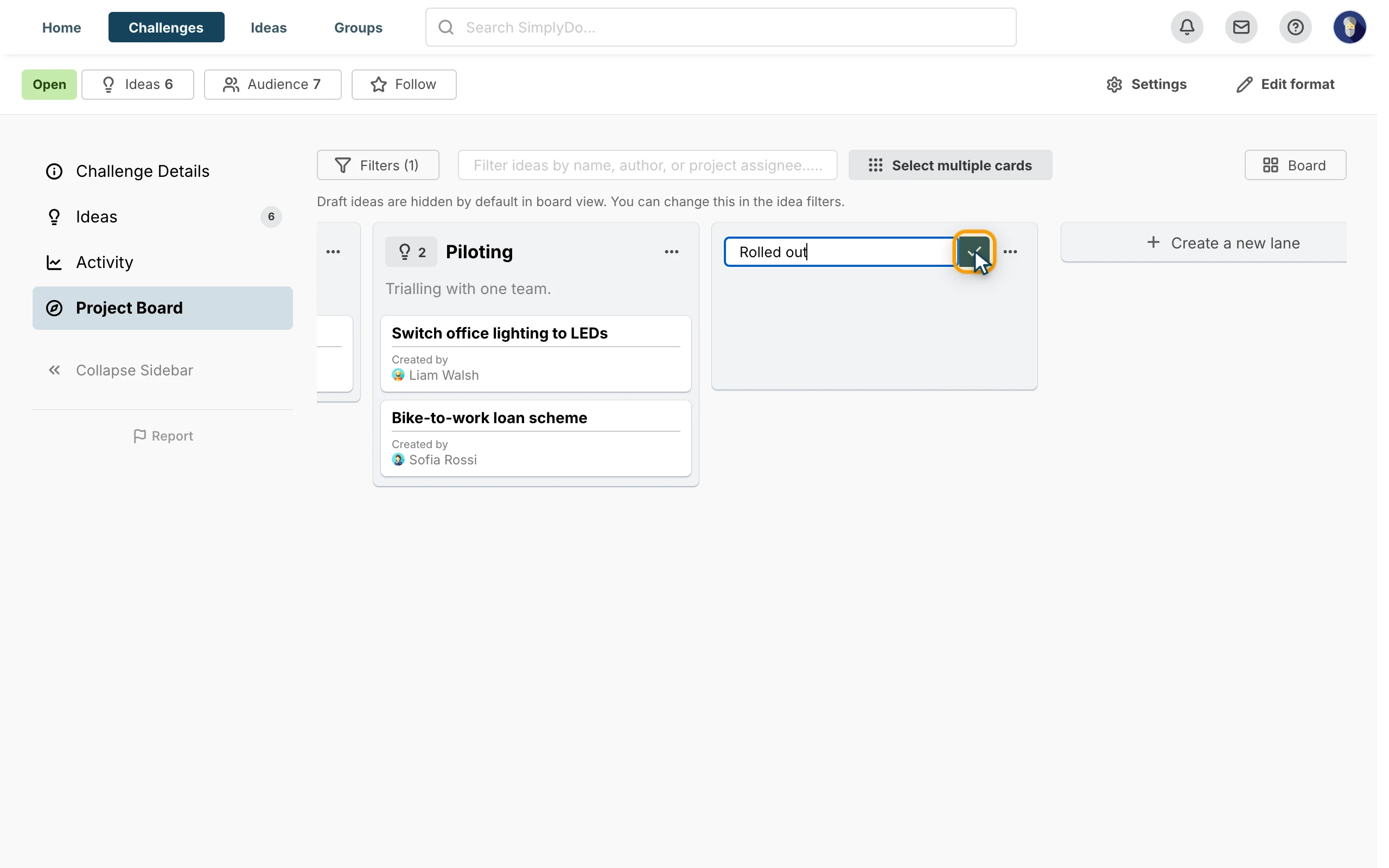
Task: Click Trialling with one team description
Action: pos(468,288)
